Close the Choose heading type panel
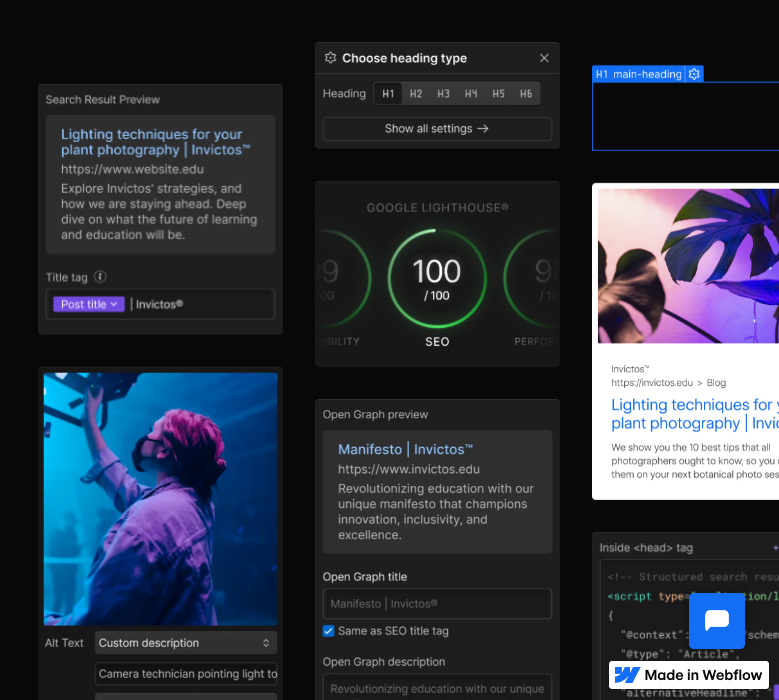 coord(544,58)
